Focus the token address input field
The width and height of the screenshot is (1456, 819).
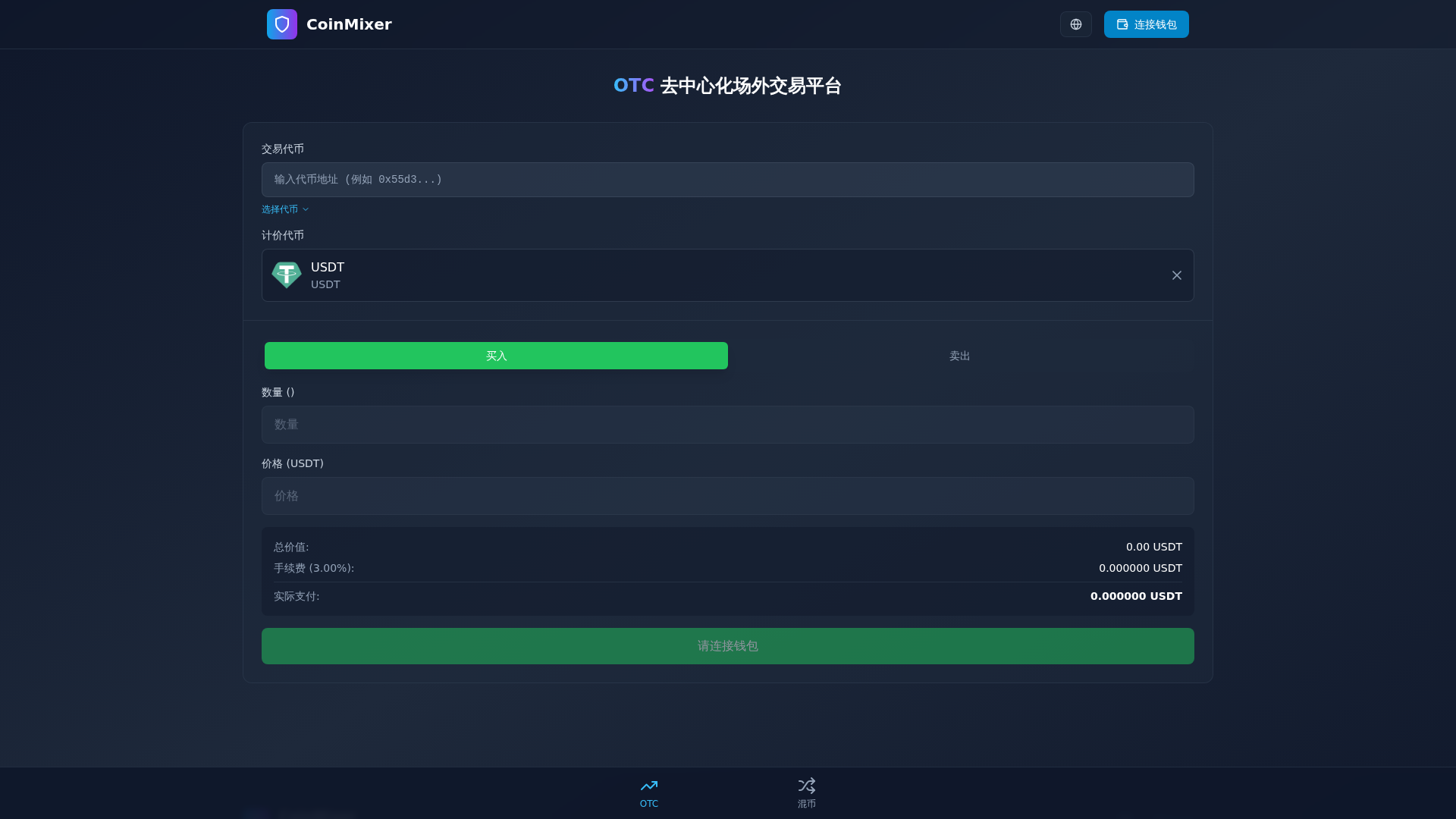pos(728,180)
